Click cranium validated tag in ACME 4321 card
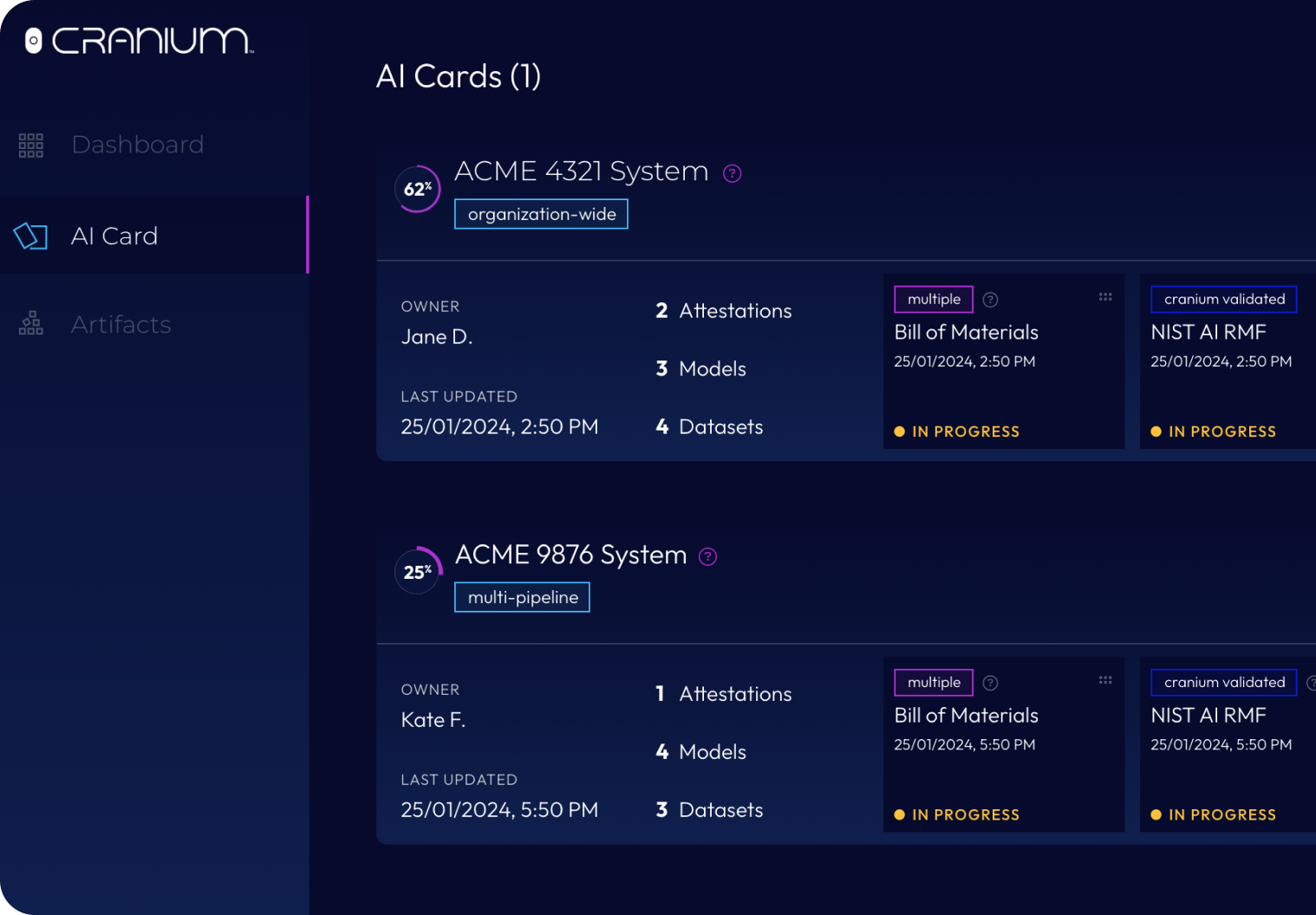 [1224, 299]
